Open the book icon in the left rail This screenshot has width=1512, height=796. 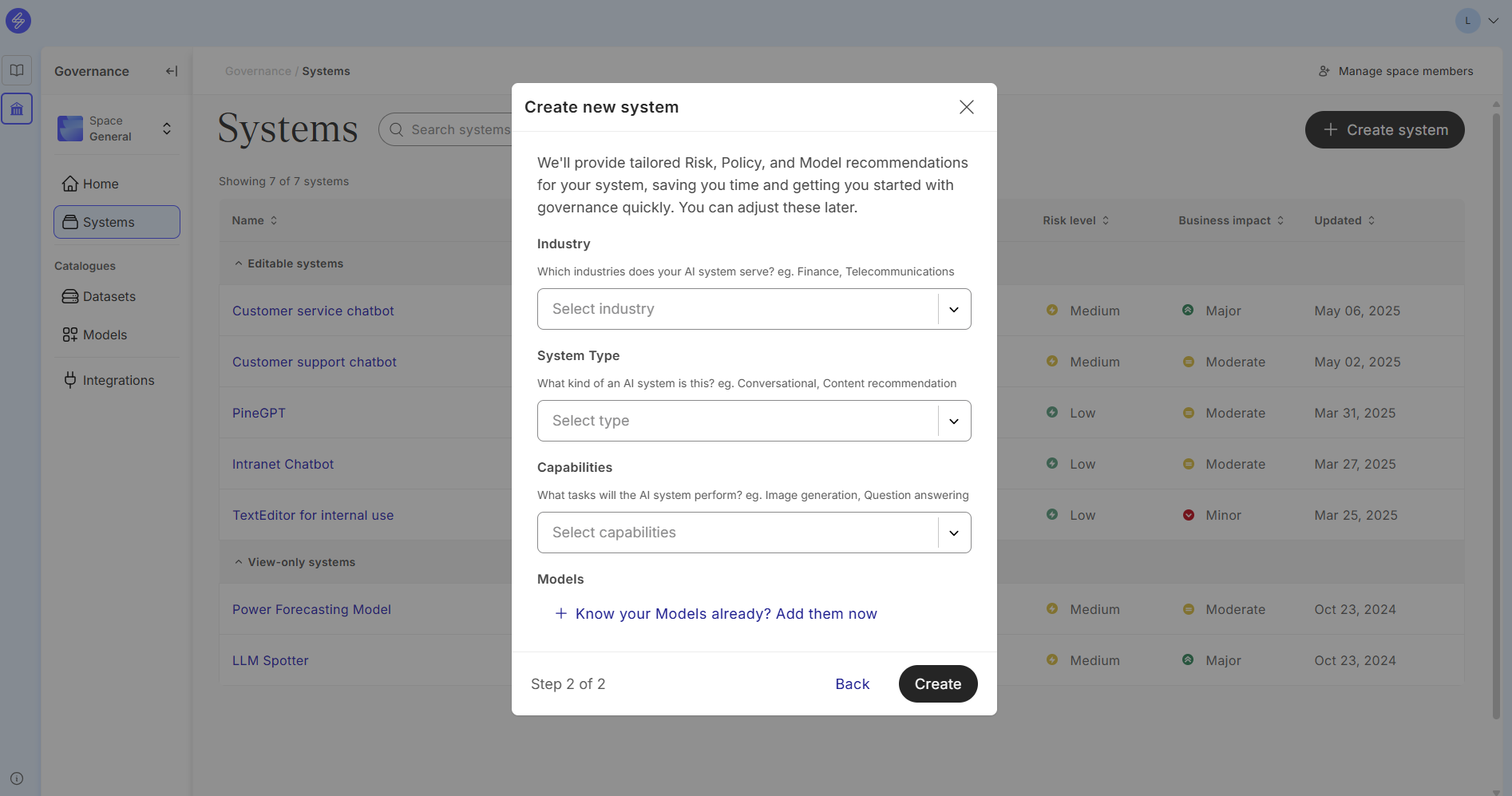(x=17, y=70)
